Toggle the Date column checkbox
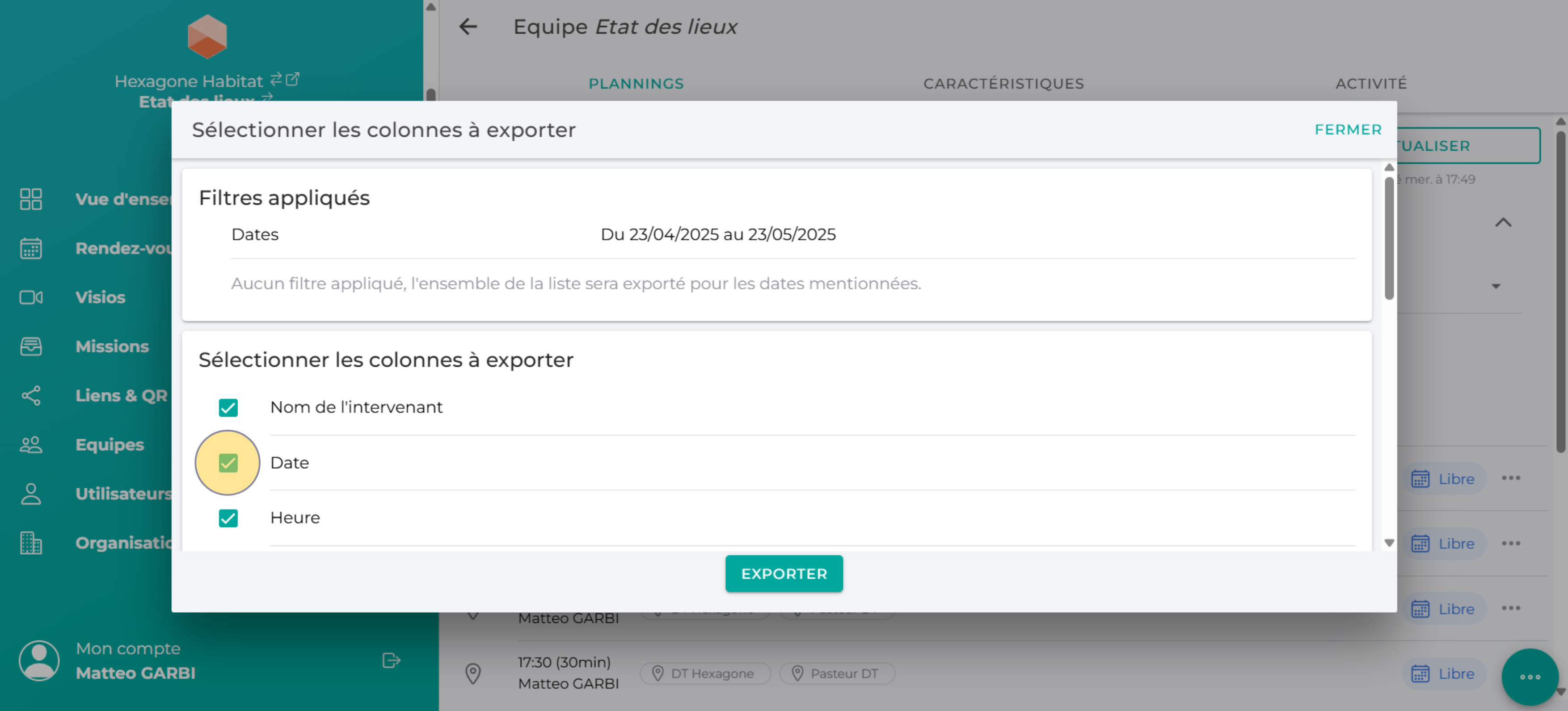 click(x=228, y=463)
